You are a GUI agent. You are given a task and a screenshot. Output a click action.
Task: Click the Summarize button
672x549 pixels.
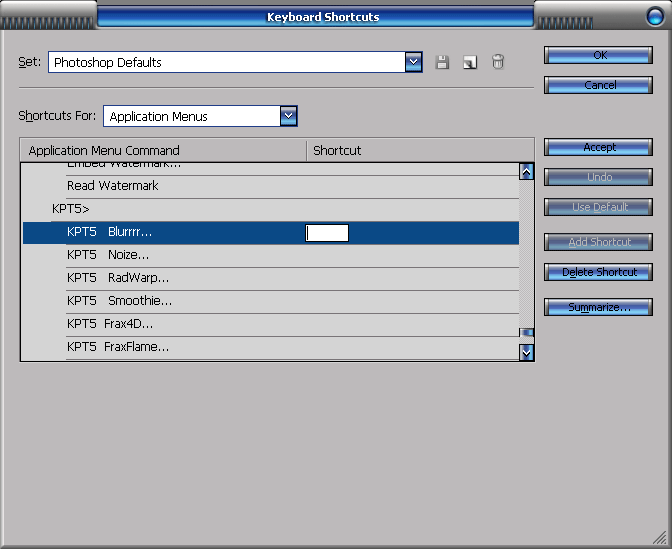(x=598, y=307)
